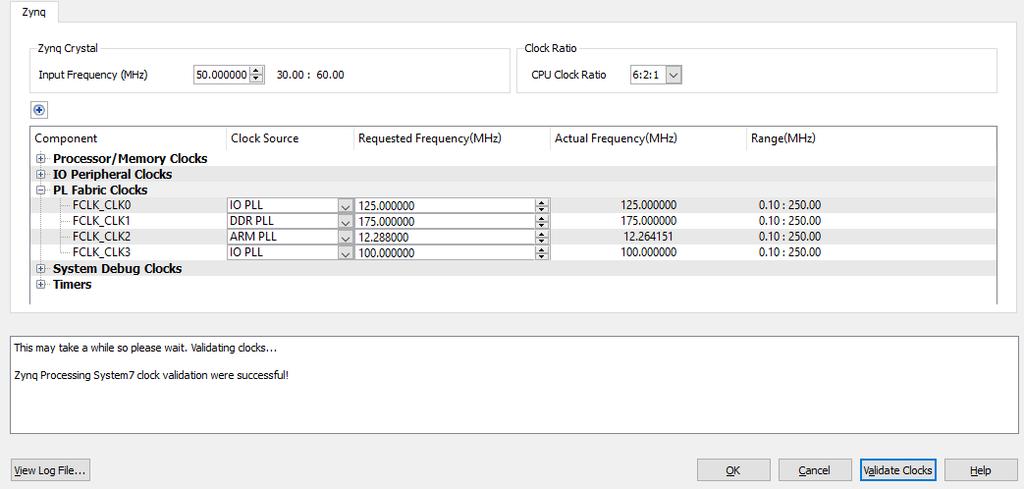This screenshot has height=489, width=1024.
Task: Click FCLK_CLK0 requested frequency field
Action: [445, 205]
